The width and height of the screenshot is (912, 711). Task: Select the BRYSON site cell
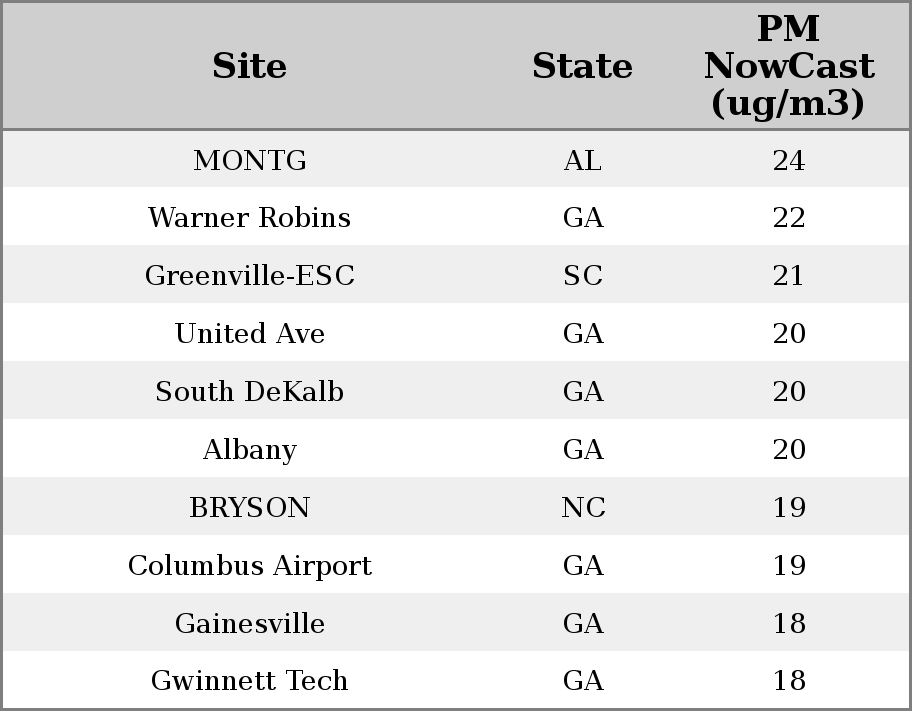pos(249,508)
